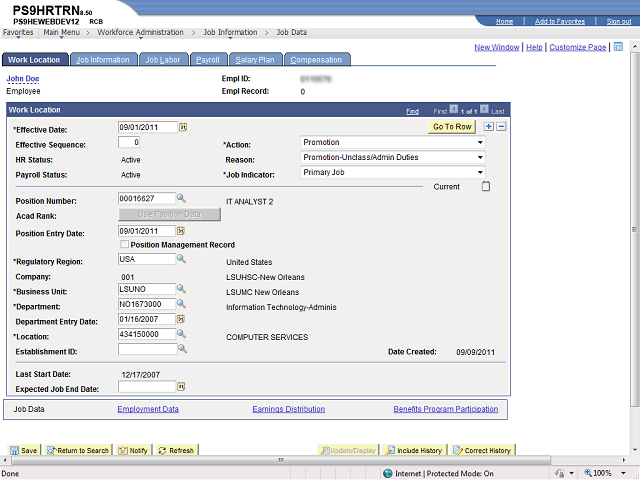Click the zoom level 100% icon in status bar
640x480 pixels.
pyautogui.click(x=588, y=473)
